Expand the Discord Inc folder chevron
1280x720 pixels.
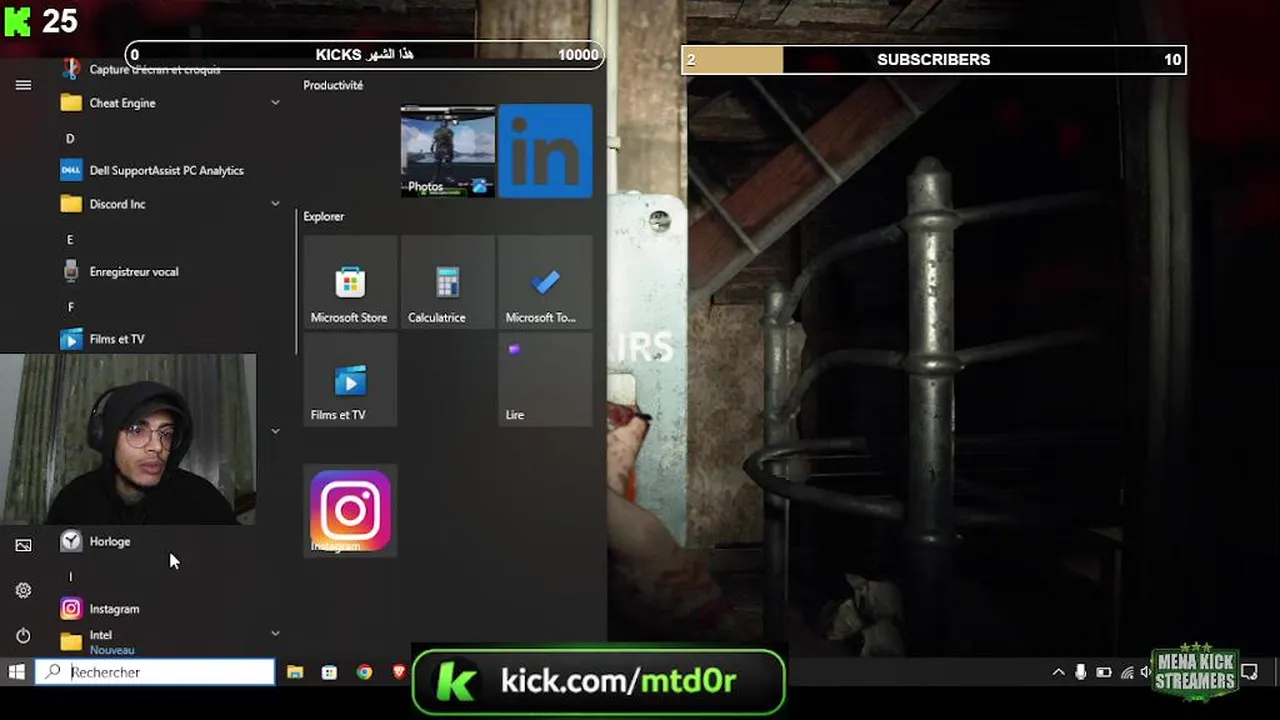click(275, 204)
